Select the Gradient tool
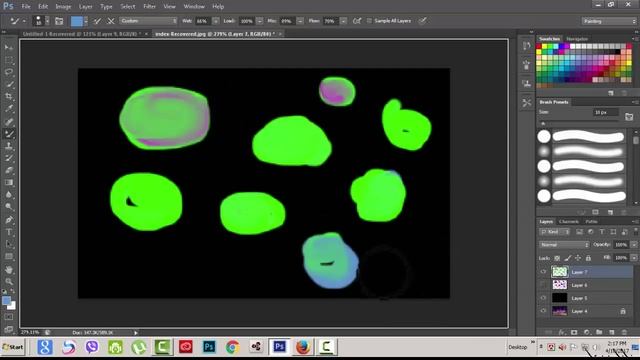The height and width of the screenshot is (360, 640). pyautogui.click(x=9, y=182)
